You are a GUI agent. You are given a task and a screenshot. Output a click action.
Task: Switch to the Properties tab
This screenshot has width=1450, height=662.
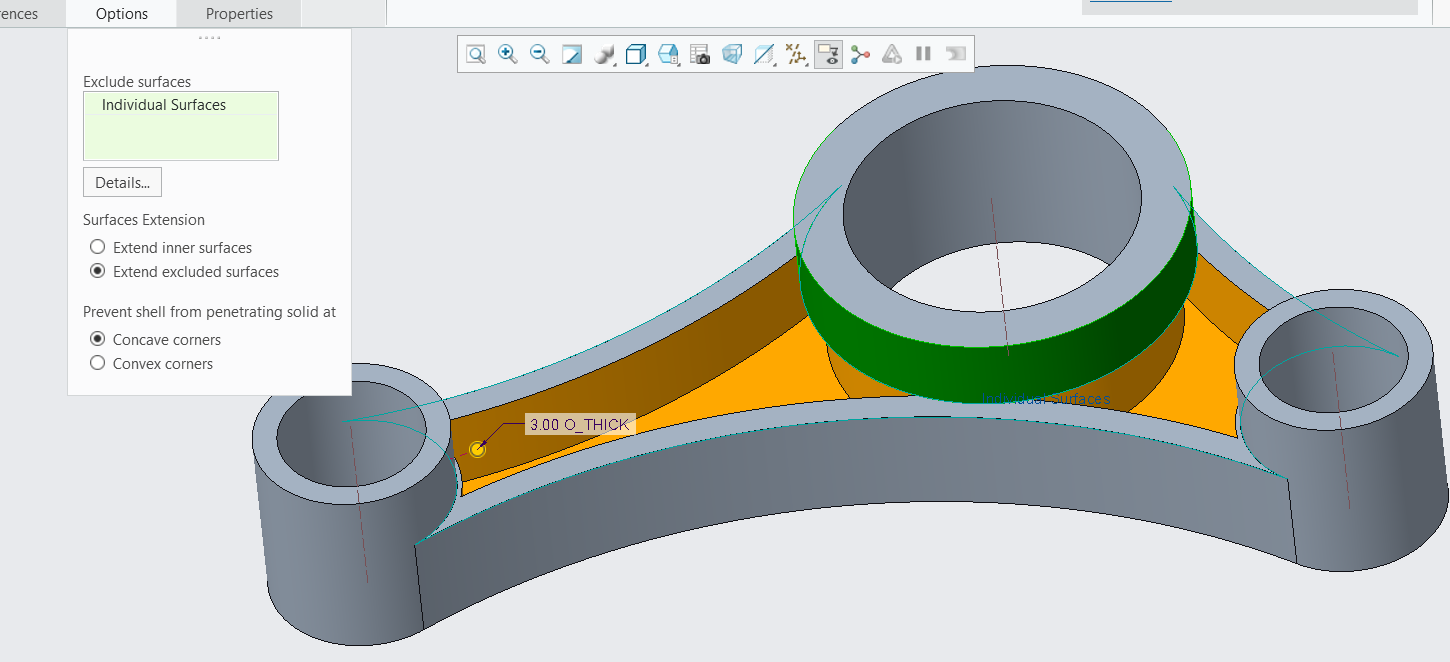pyautogui.click(x=238, y=13)
